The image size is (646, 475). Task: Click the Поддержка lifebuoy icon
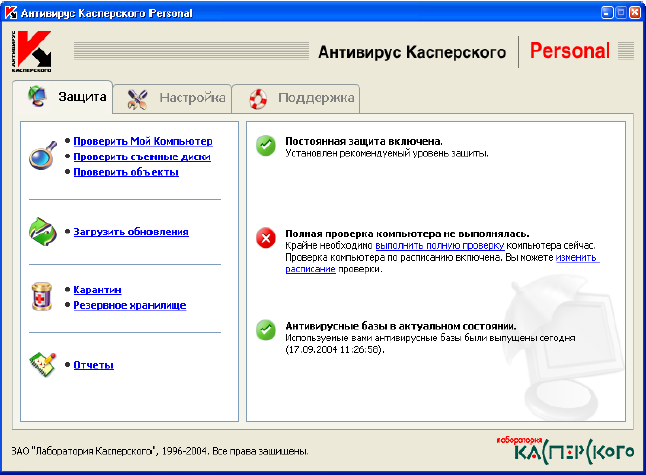click(258, 99)
